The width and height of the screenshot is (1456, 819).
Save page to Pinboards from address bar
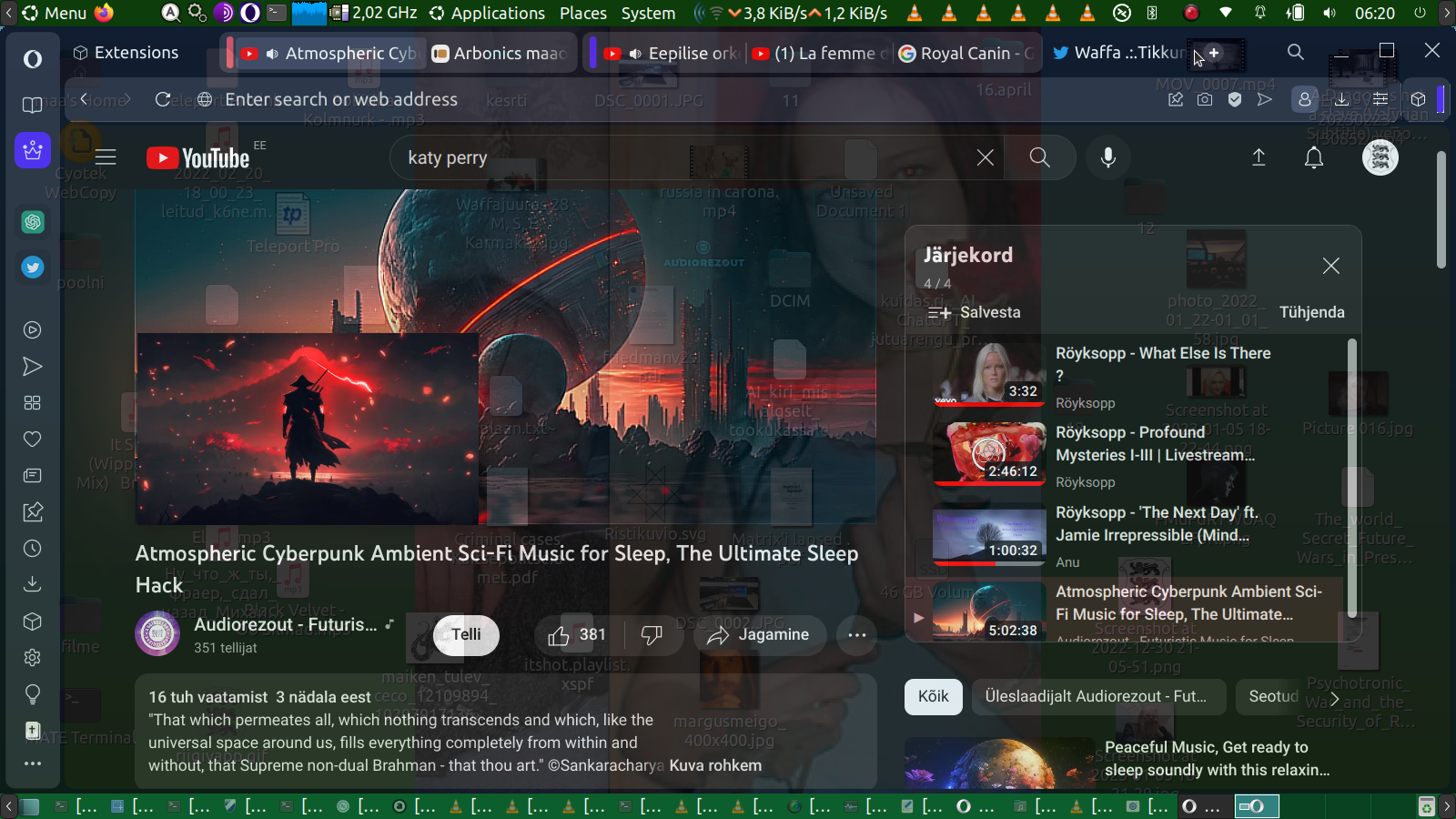tap(1176, 99)
